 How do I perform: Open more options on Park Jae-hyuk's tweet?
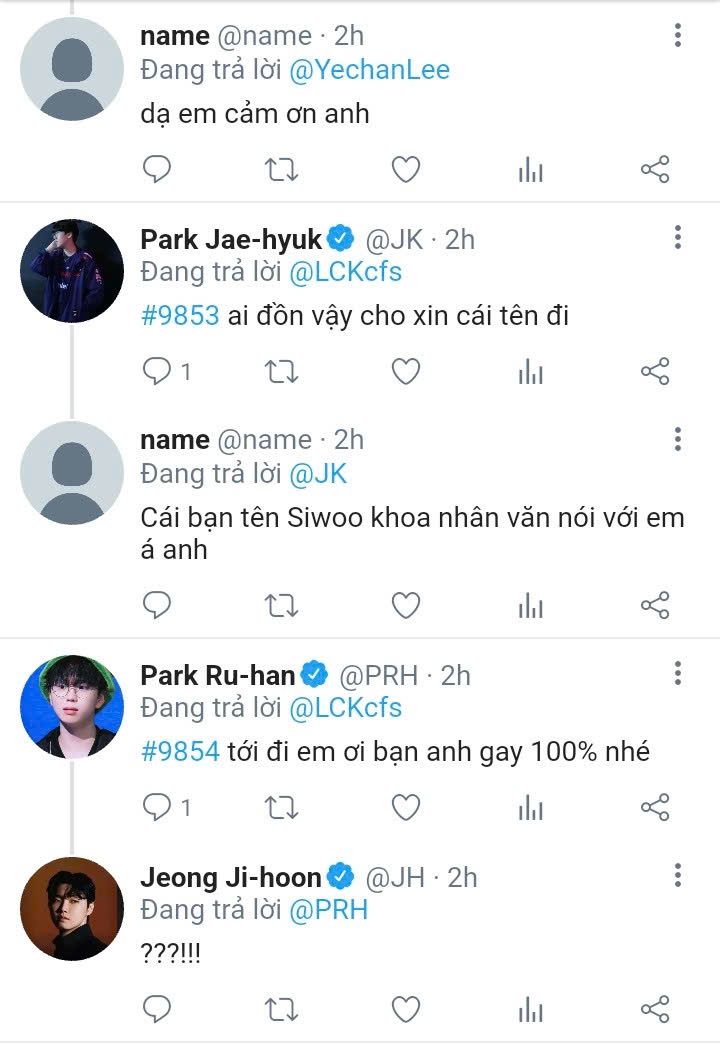pyautogui.click(x=678, y=238)
